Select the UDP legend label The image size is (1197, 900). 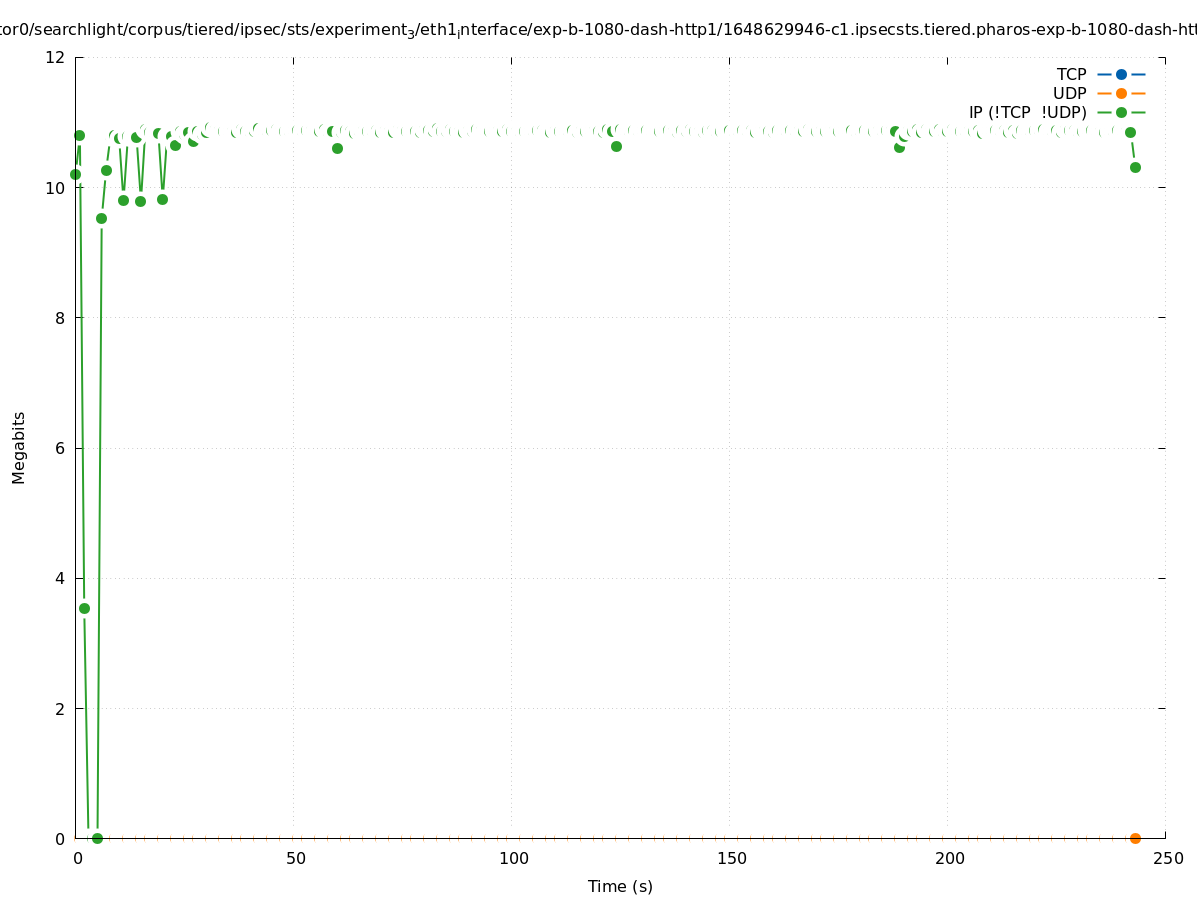coord(1069,93)
